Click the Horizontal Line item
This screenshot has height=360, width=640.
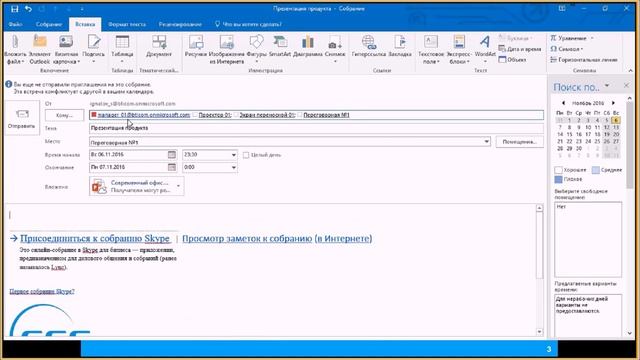584,60
